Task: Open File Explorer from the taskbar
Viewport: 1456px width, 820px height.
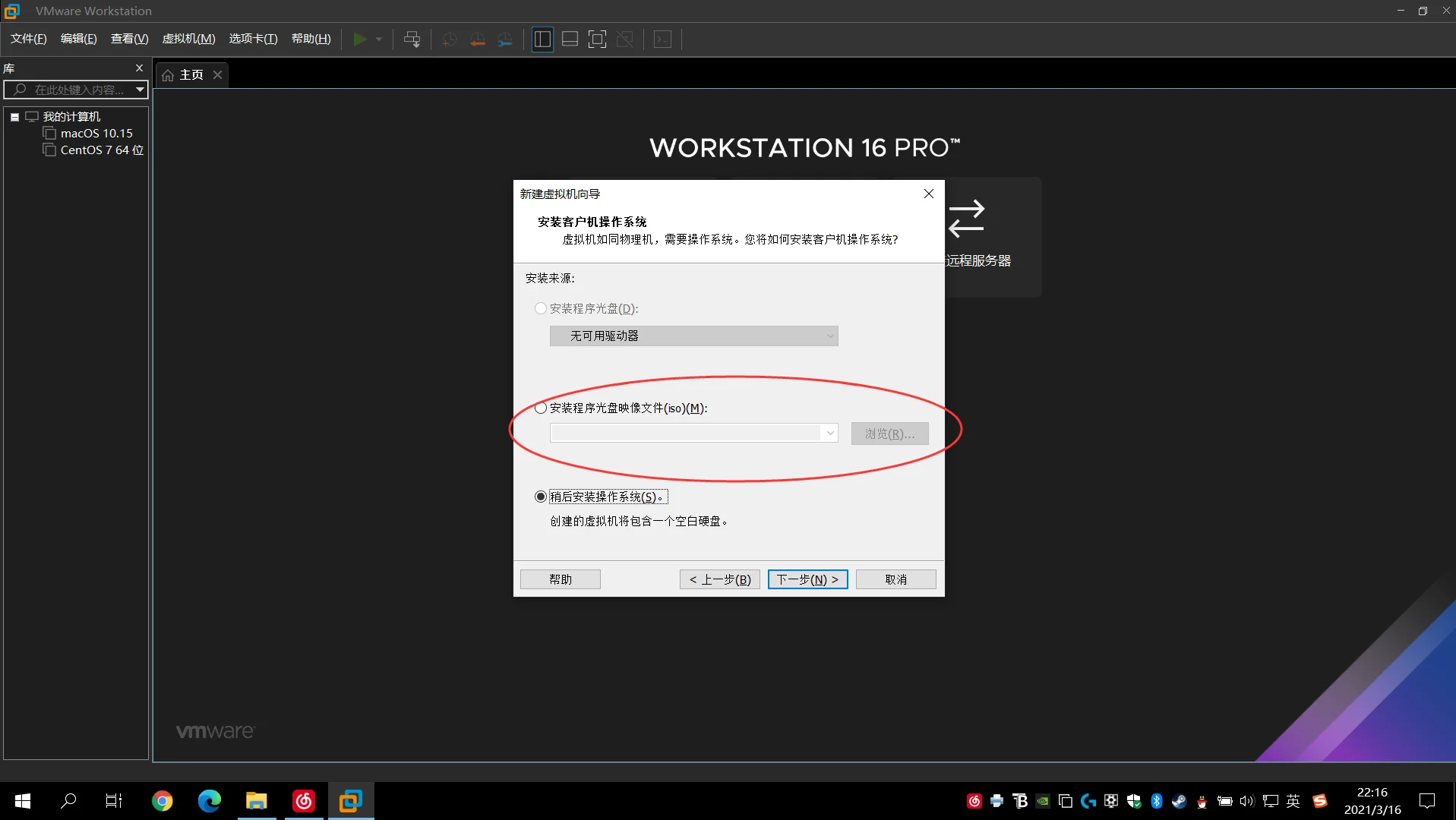Action: click(x=257, y=801)
